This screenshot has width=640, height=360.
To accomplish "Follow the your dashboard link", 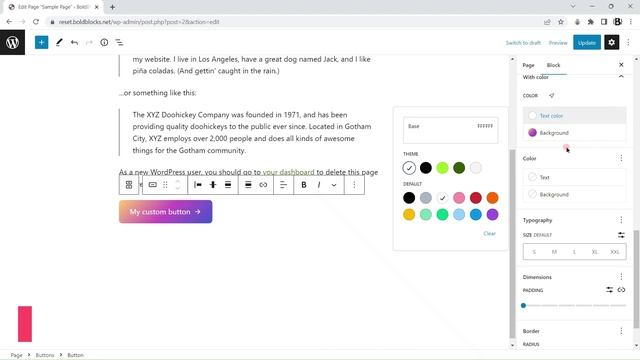I will 289,172.
